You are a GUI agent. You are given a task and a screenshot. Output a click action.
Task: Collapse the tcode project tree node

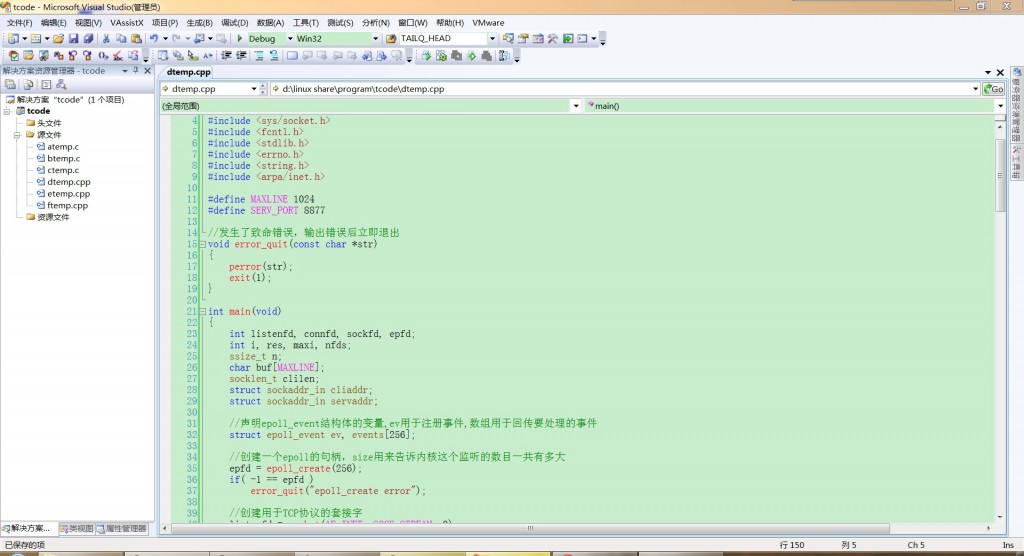pyautogui.click(x=7, y=111)
